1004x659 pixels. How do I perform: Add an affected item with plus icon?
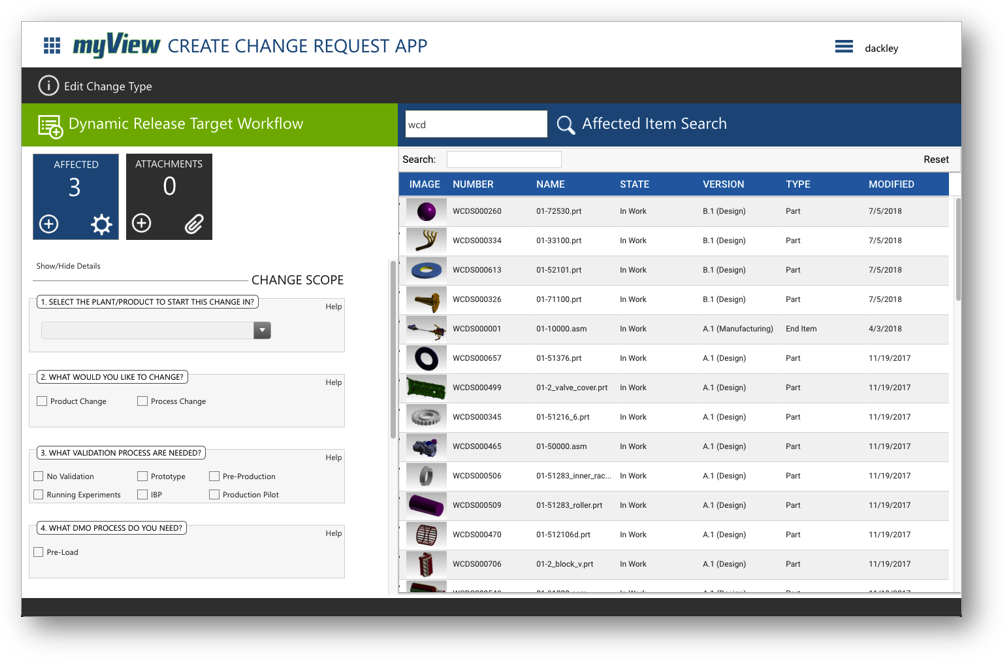point(49,224)
